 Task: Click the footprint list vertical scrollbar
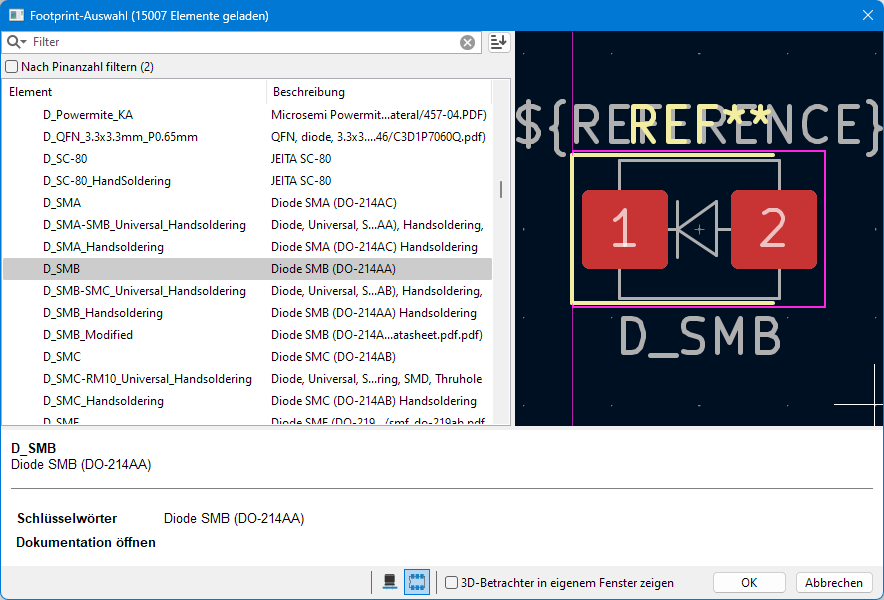tap(501, 190)
